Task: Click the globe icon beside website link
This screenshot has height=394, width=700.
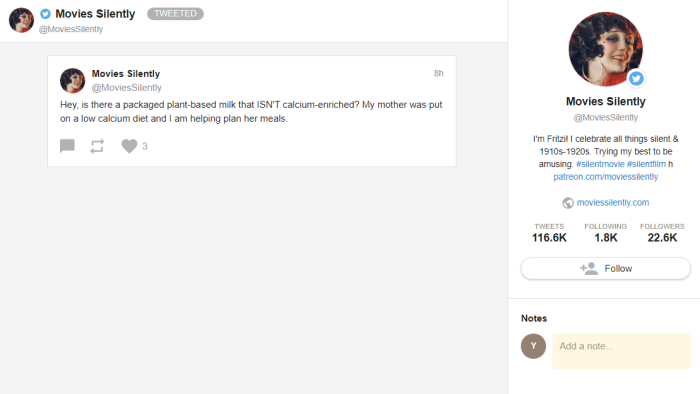Action: tap(568, 203)
